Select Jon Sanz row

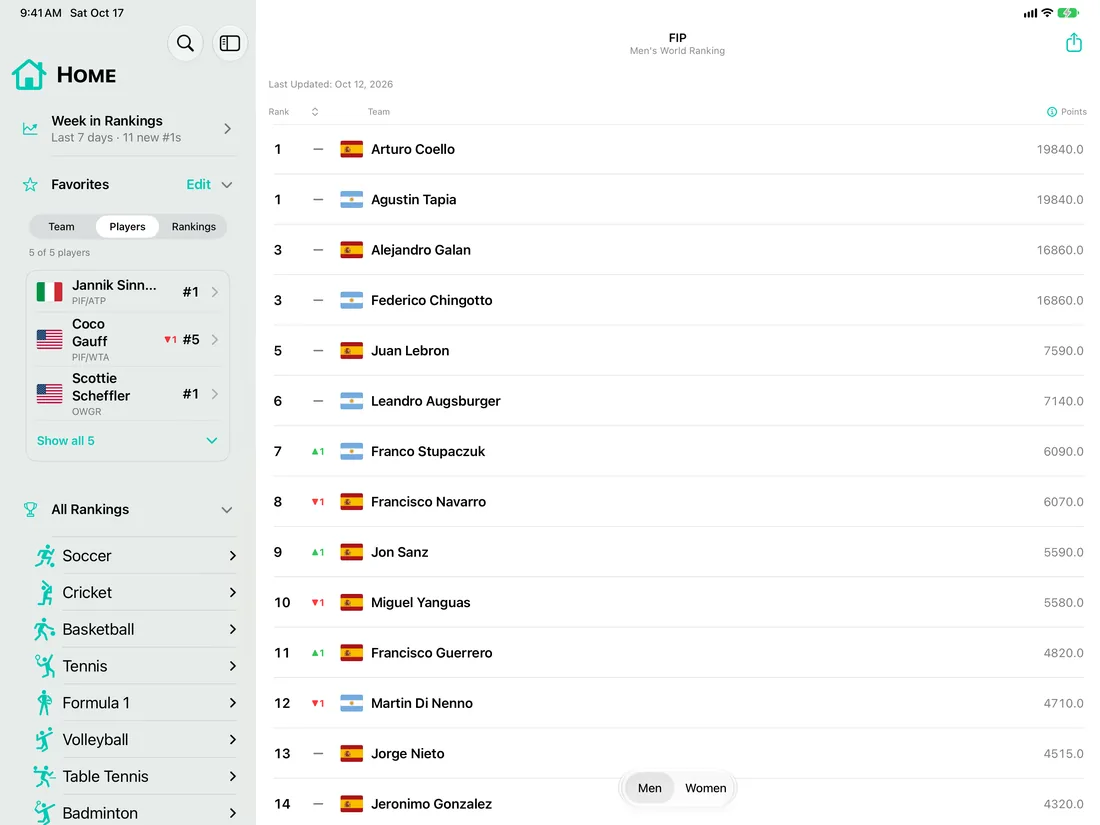678,552
